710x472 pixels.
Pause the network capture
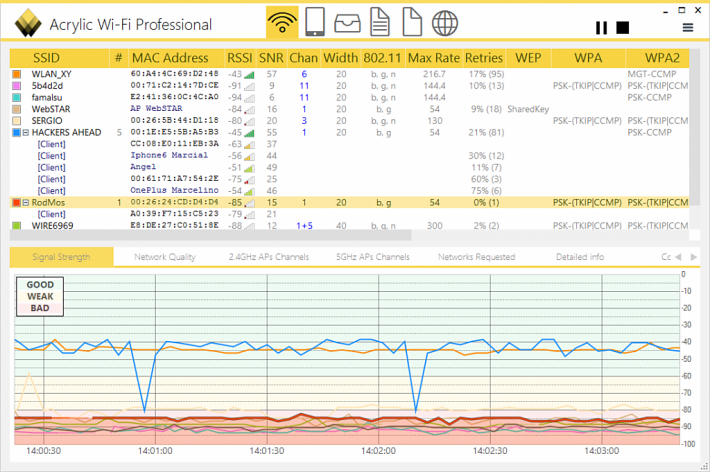point(601,28)
